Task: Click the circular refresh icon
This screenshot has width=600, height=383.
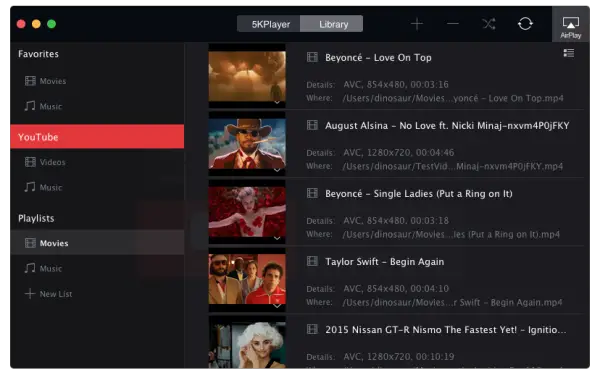Action: pos(525,24)
